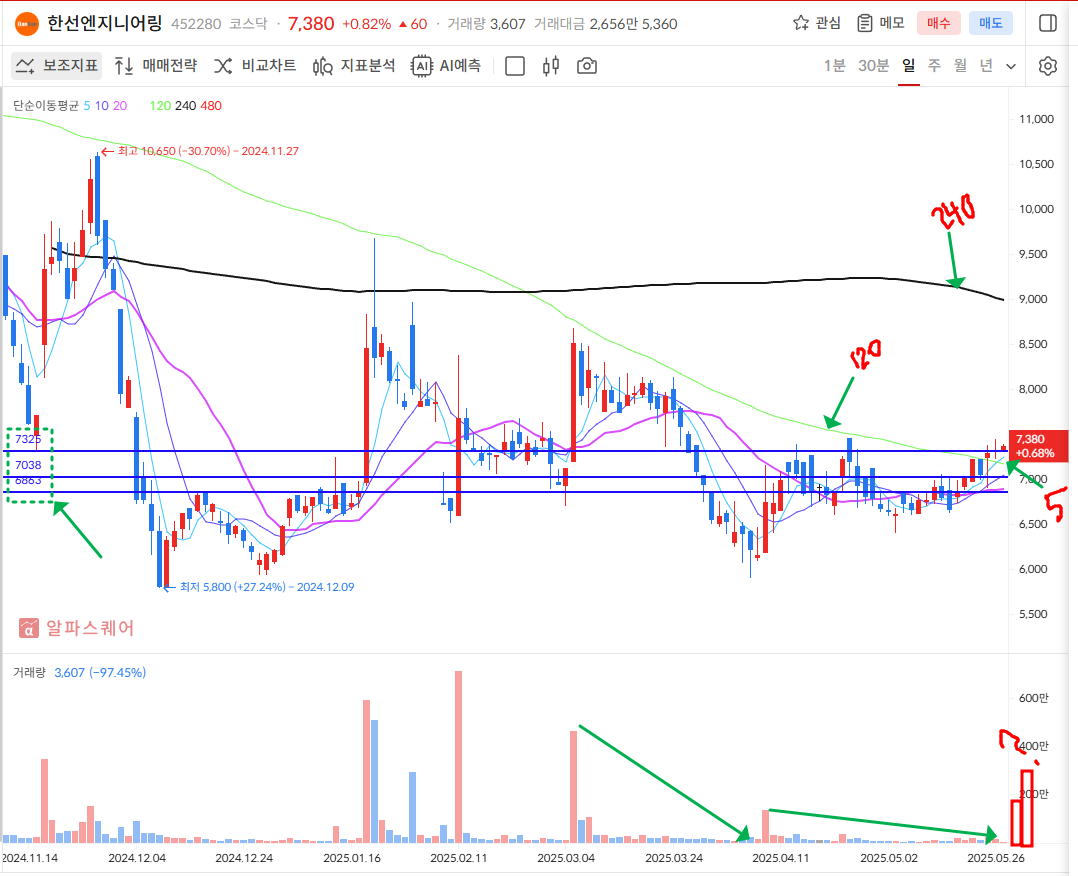Screen dimensions: 1078x876
Task: Add stock to 관심 watchlist star
Action: (x=817, y=23)
